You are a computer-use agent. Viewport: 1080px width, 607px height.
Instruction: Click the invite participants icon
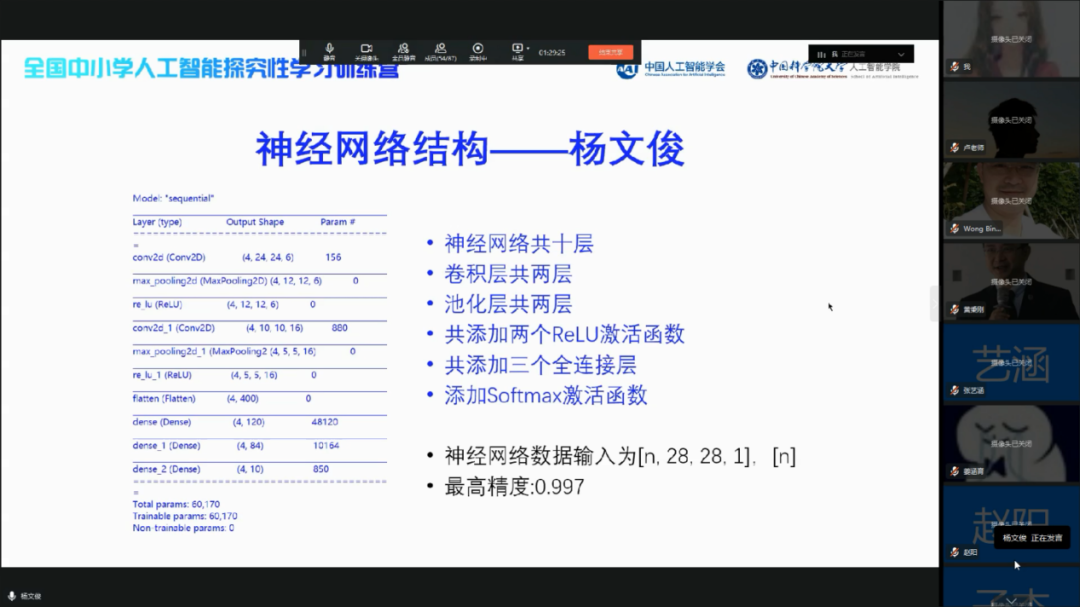[x=403, y=49]
